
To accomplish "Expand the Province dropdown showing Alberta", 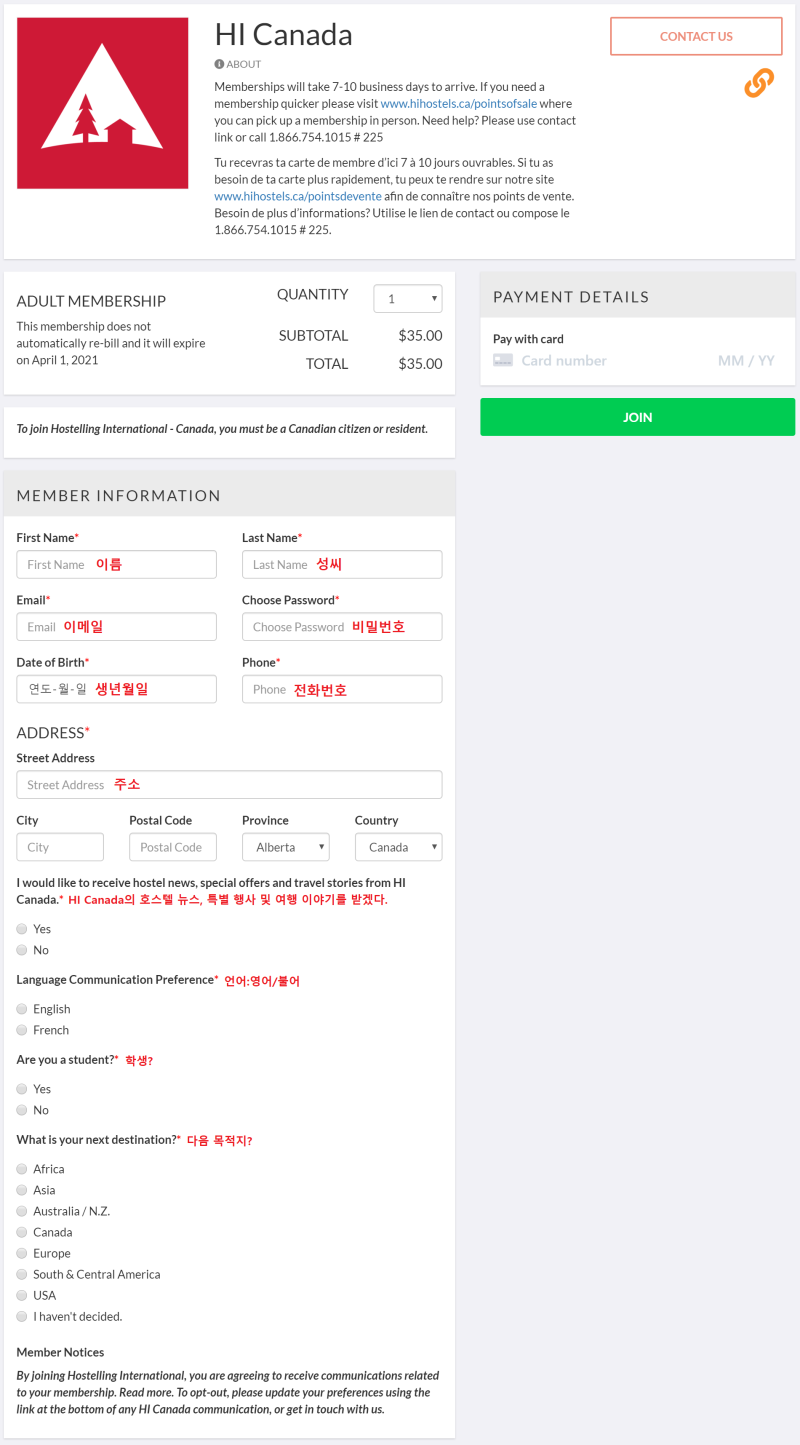I will (x=285, y=847).
